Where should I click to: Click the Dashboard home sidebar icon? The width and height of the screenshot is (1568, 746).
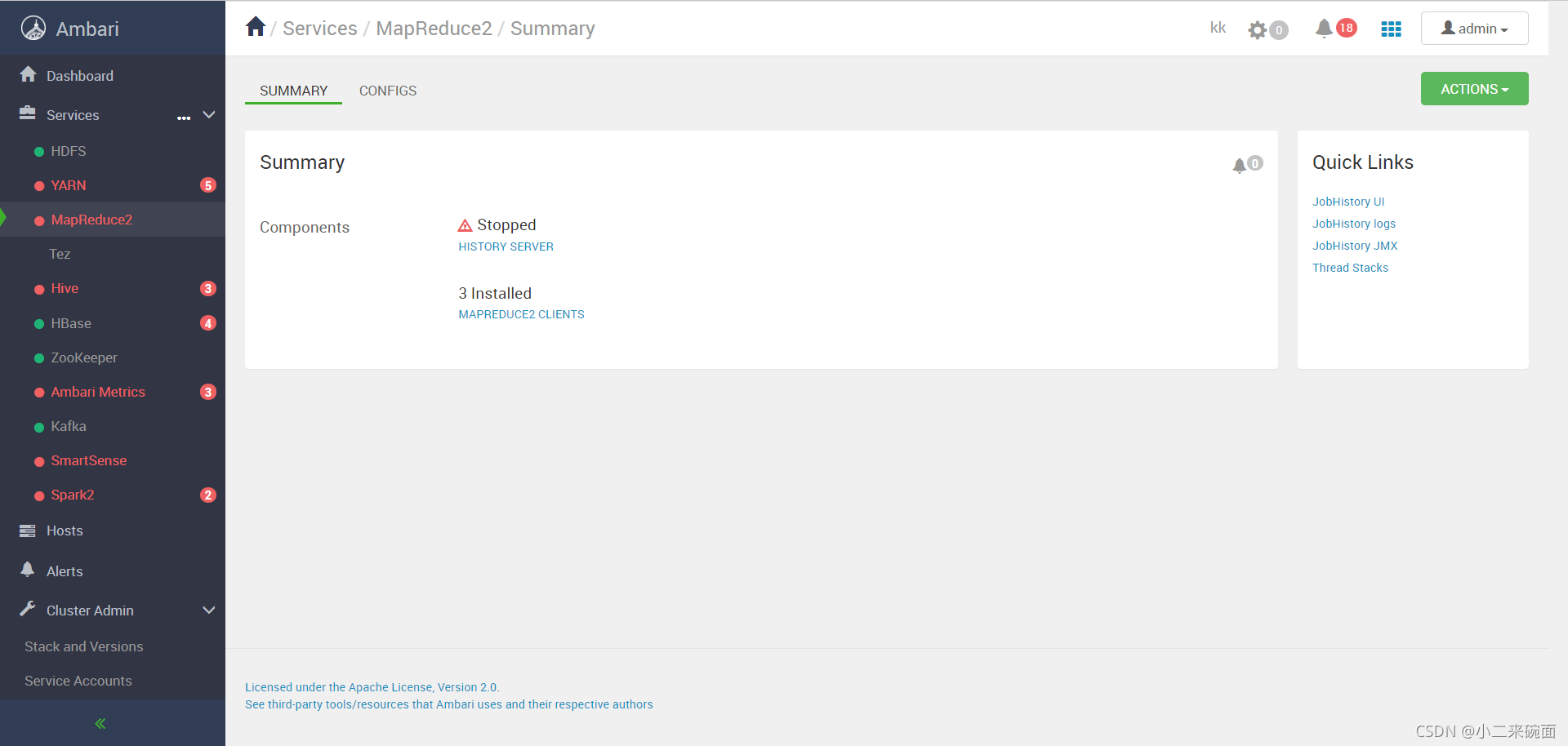pos(29,74)
